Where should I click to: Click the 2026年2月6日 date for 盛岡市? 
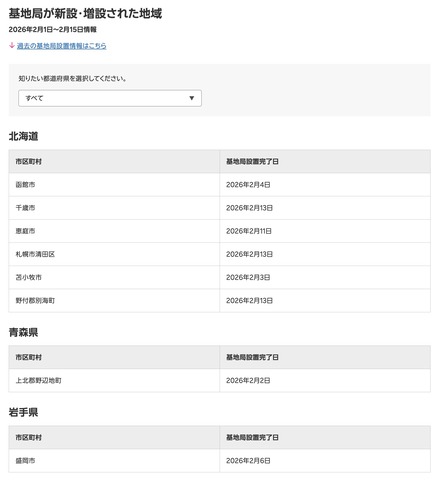pyautogui.click(x=248, y=461)
